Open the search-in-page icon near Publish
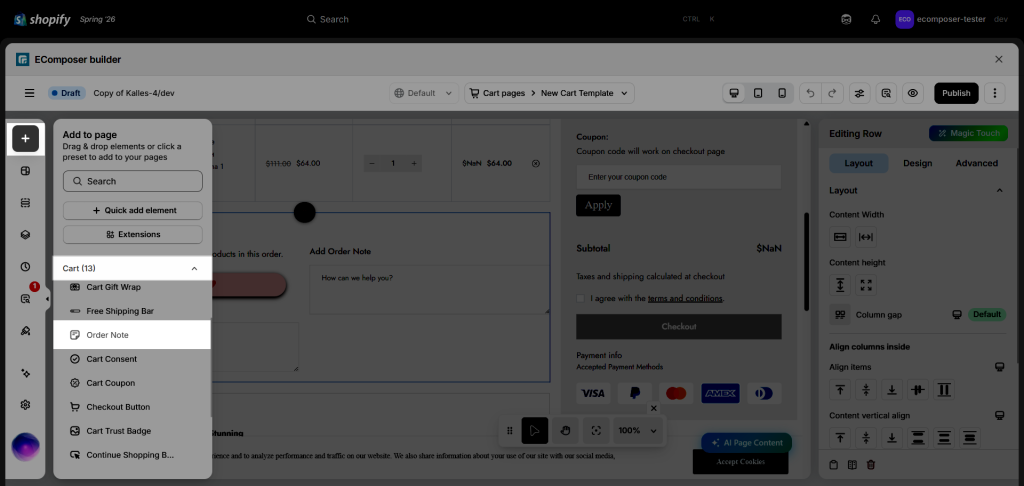 tap(886, 93)
